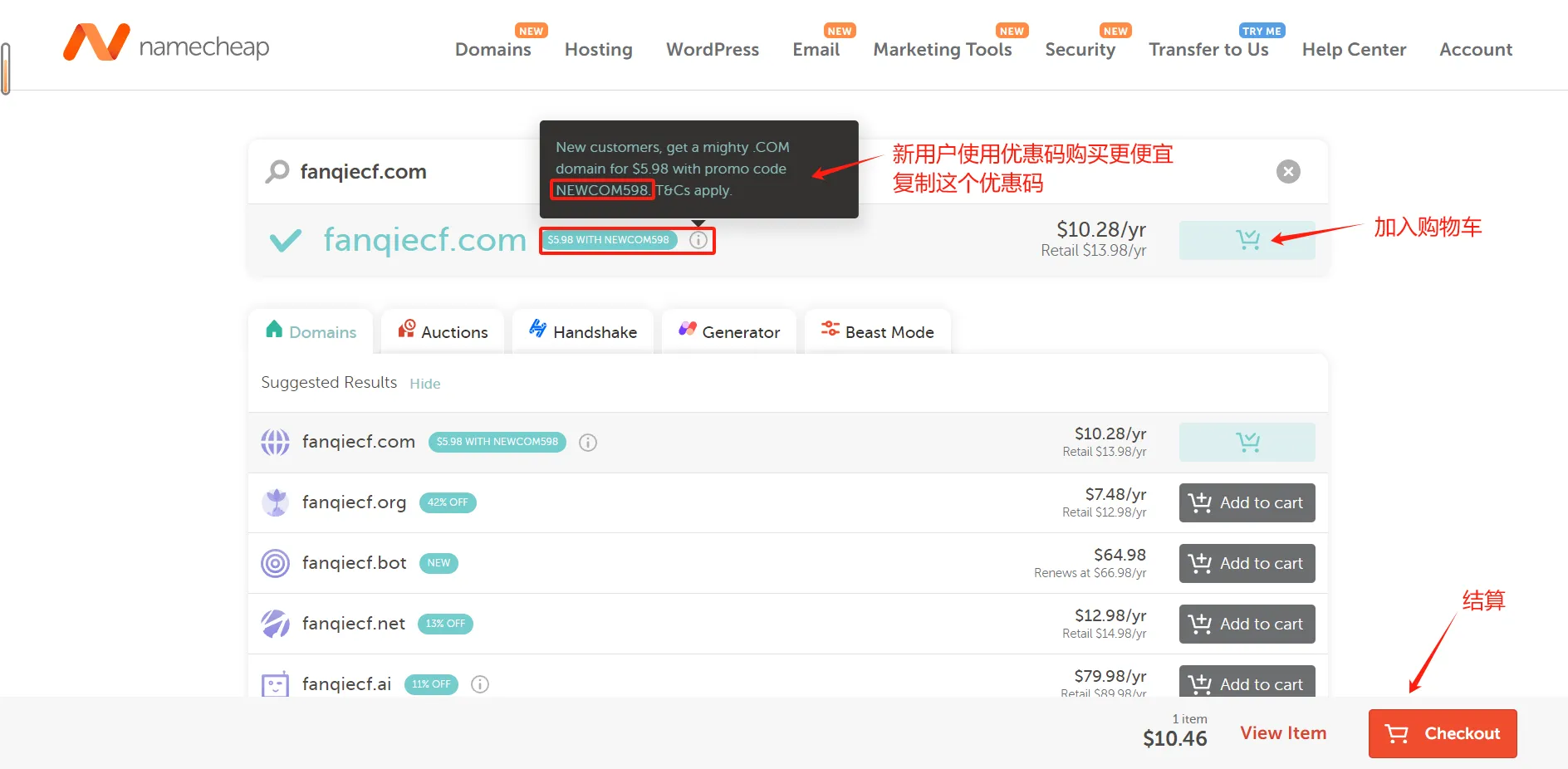1568x769 pixels.
Task: Add fanqiecf.ai to cart
Action: tap(1247, 682)
